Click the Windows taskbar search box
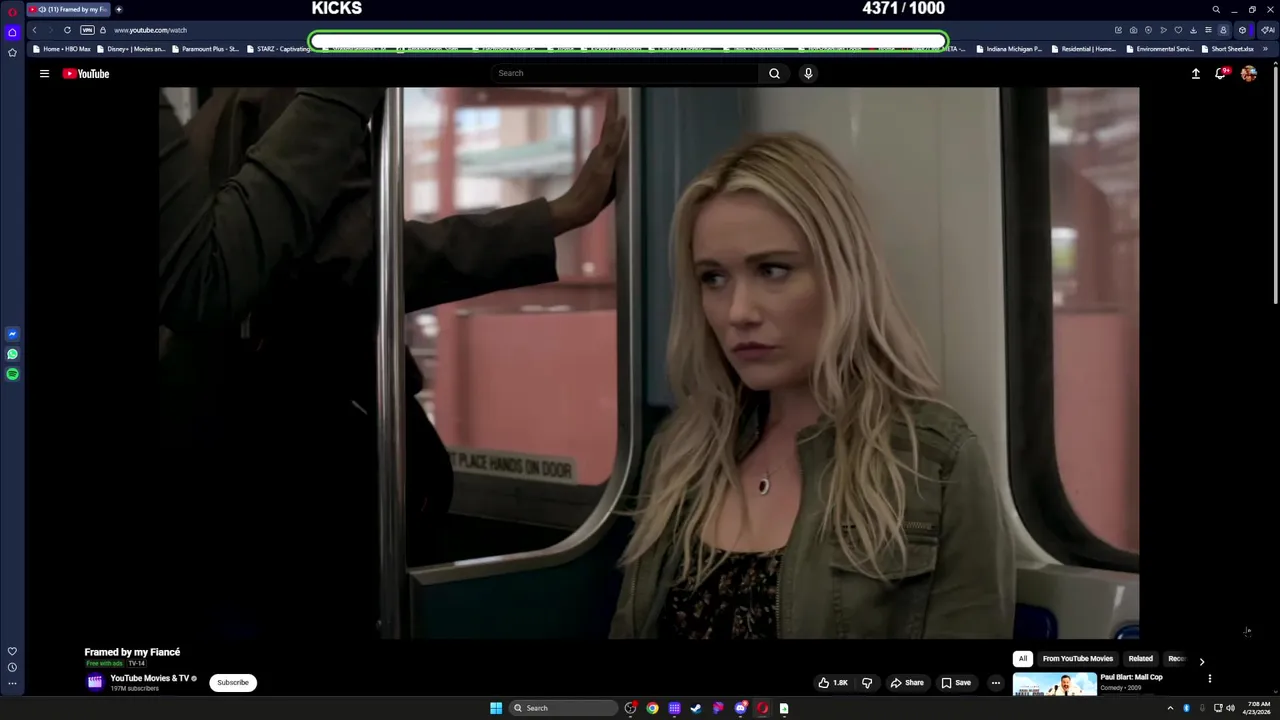 pyautogui.click(x=563, y=708)
